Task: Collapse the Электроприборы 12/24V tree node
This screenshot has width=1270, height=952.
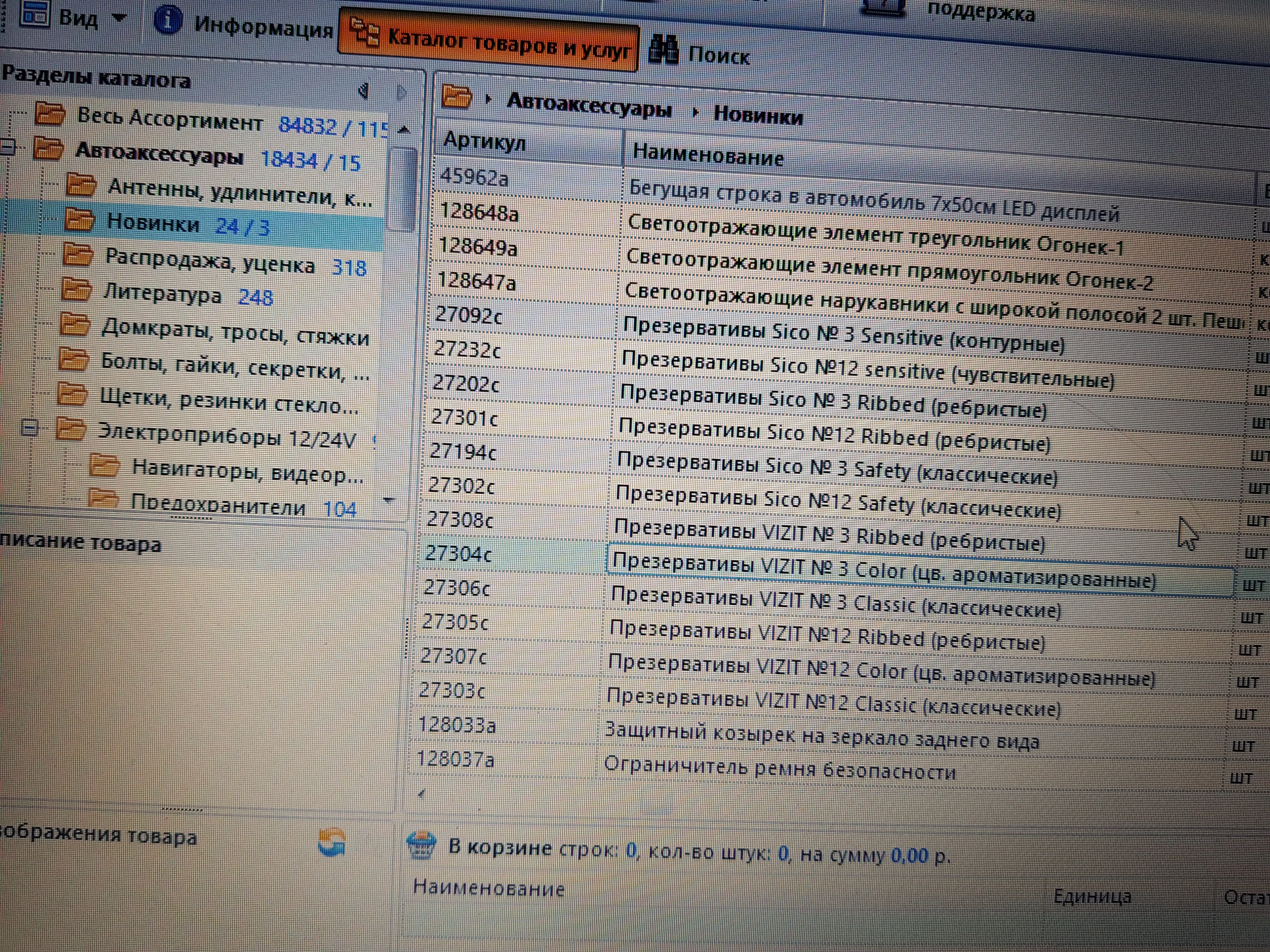Action: point(30,427)
